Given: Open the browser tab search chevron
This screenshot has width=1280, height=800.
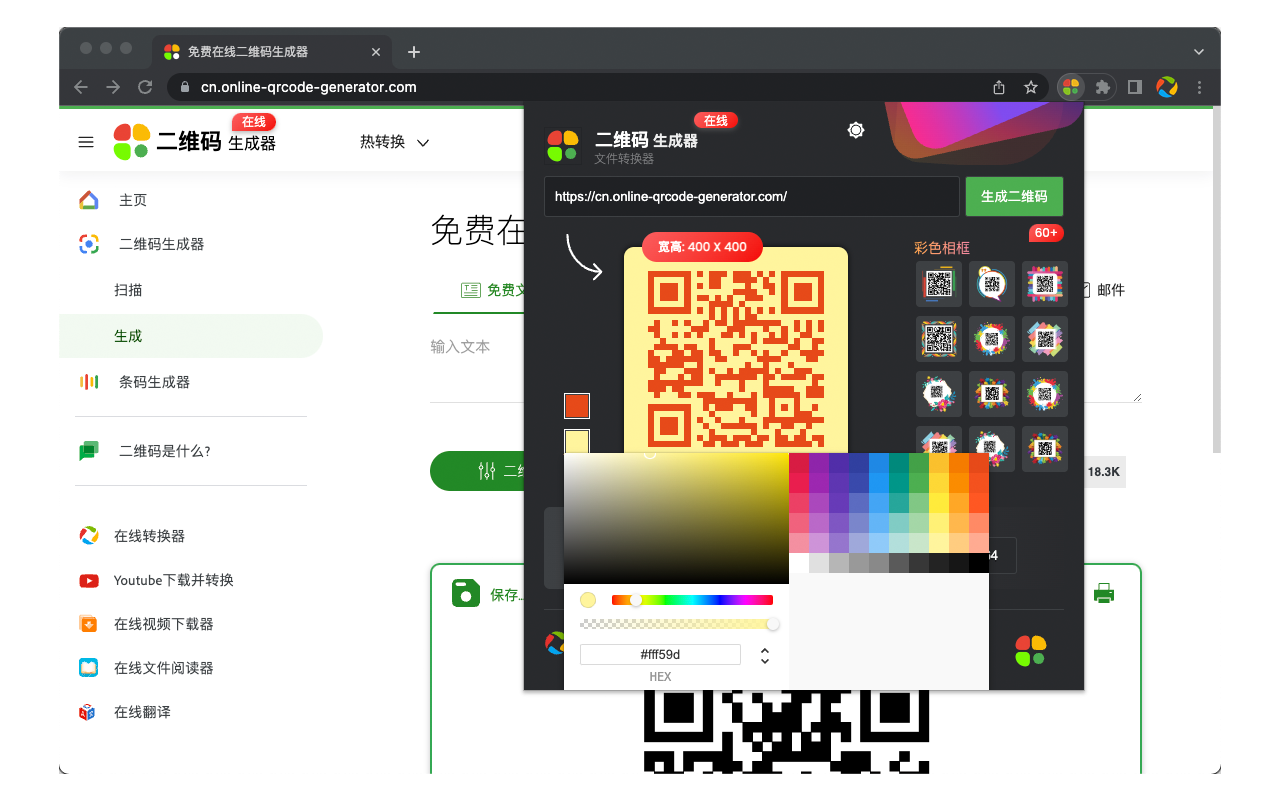Looking at the screenshot, I should (1198, 51).
